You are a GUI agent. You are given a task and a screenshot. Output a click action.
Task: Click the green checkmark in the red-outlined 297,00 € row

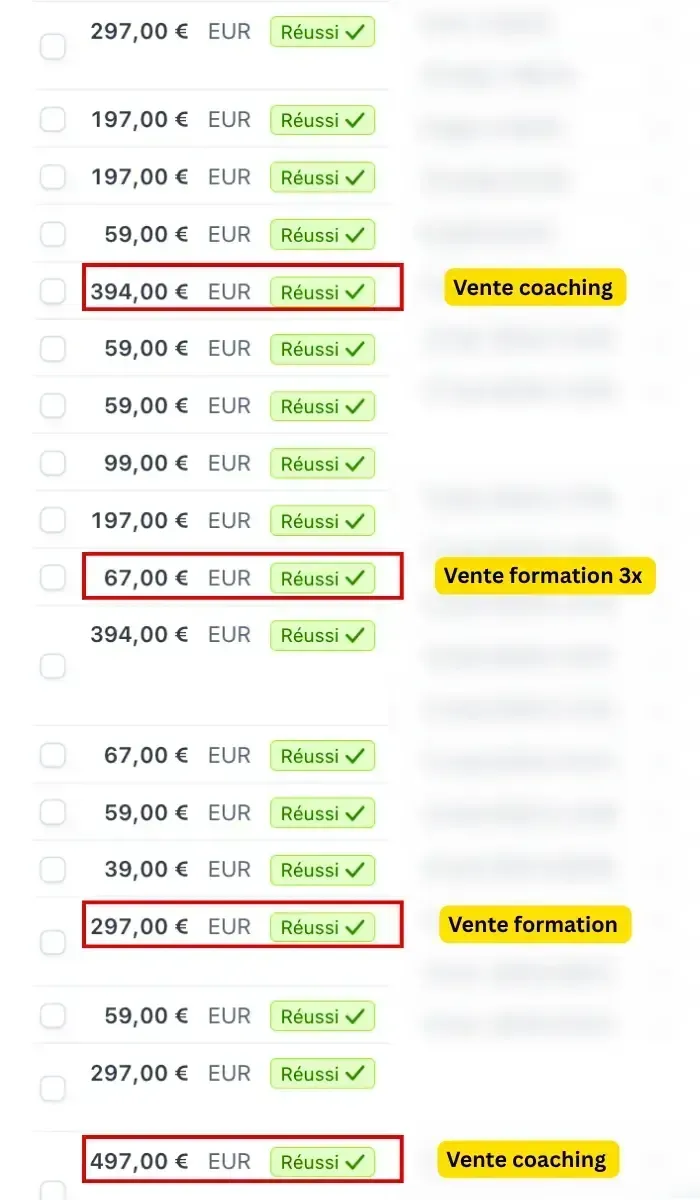(x=354, y=927)
